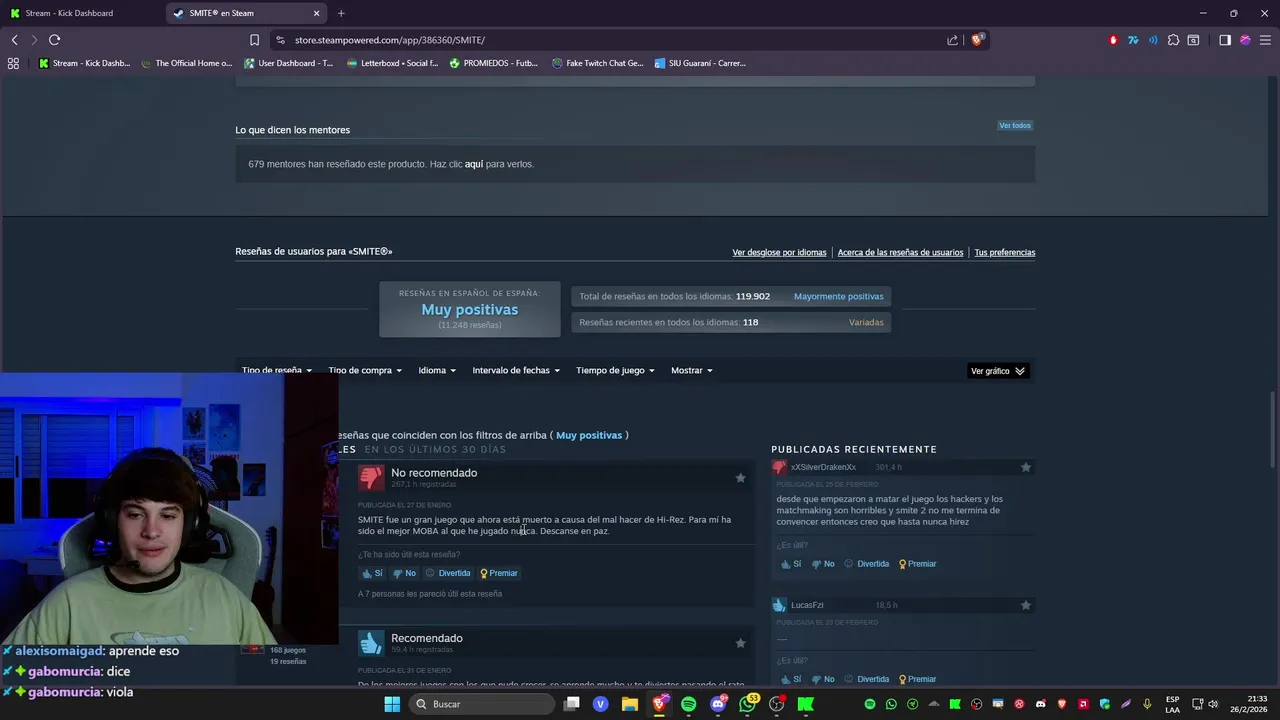This screenshot has height=720, width=1280.
Task: Open the 7TV extension icon
Action: point(1133,40)
